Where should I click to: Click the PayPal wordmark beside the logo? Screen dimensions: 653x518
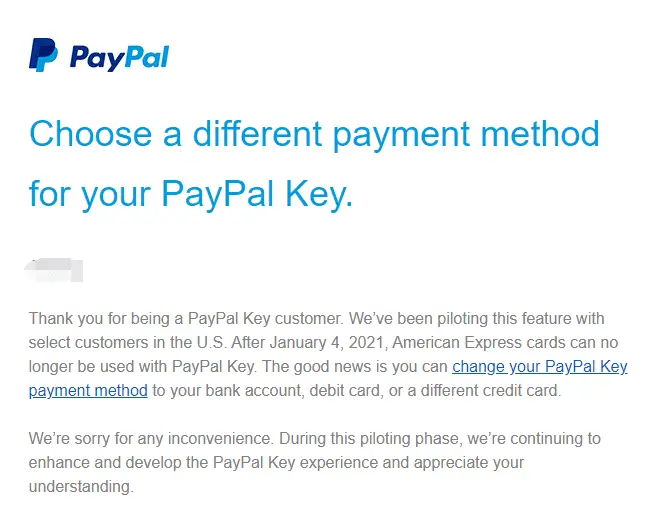[119, 57]
